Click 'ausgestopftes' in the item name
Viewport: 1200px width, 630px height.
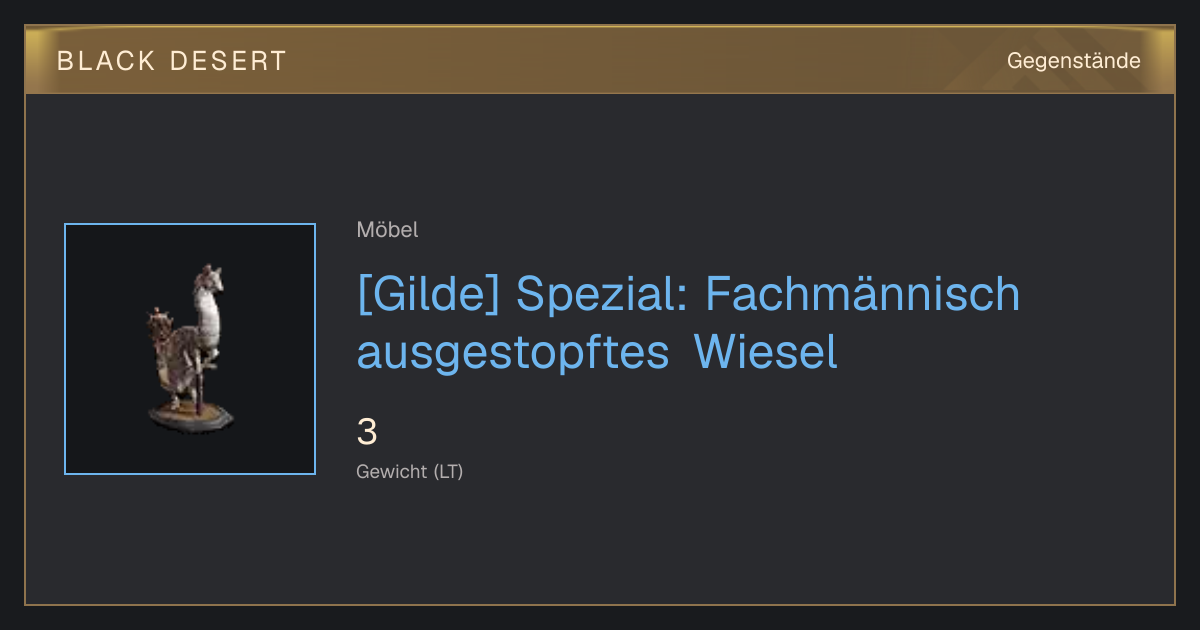[x=513, y=353]
